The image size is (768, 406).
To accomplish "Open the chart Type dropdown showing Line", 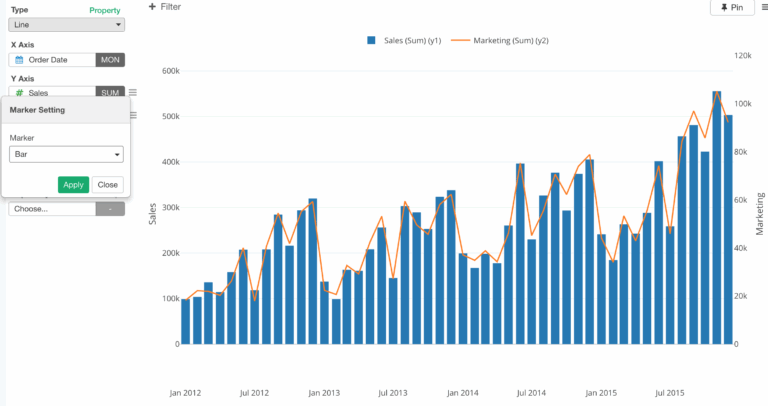I will point(67,24).
